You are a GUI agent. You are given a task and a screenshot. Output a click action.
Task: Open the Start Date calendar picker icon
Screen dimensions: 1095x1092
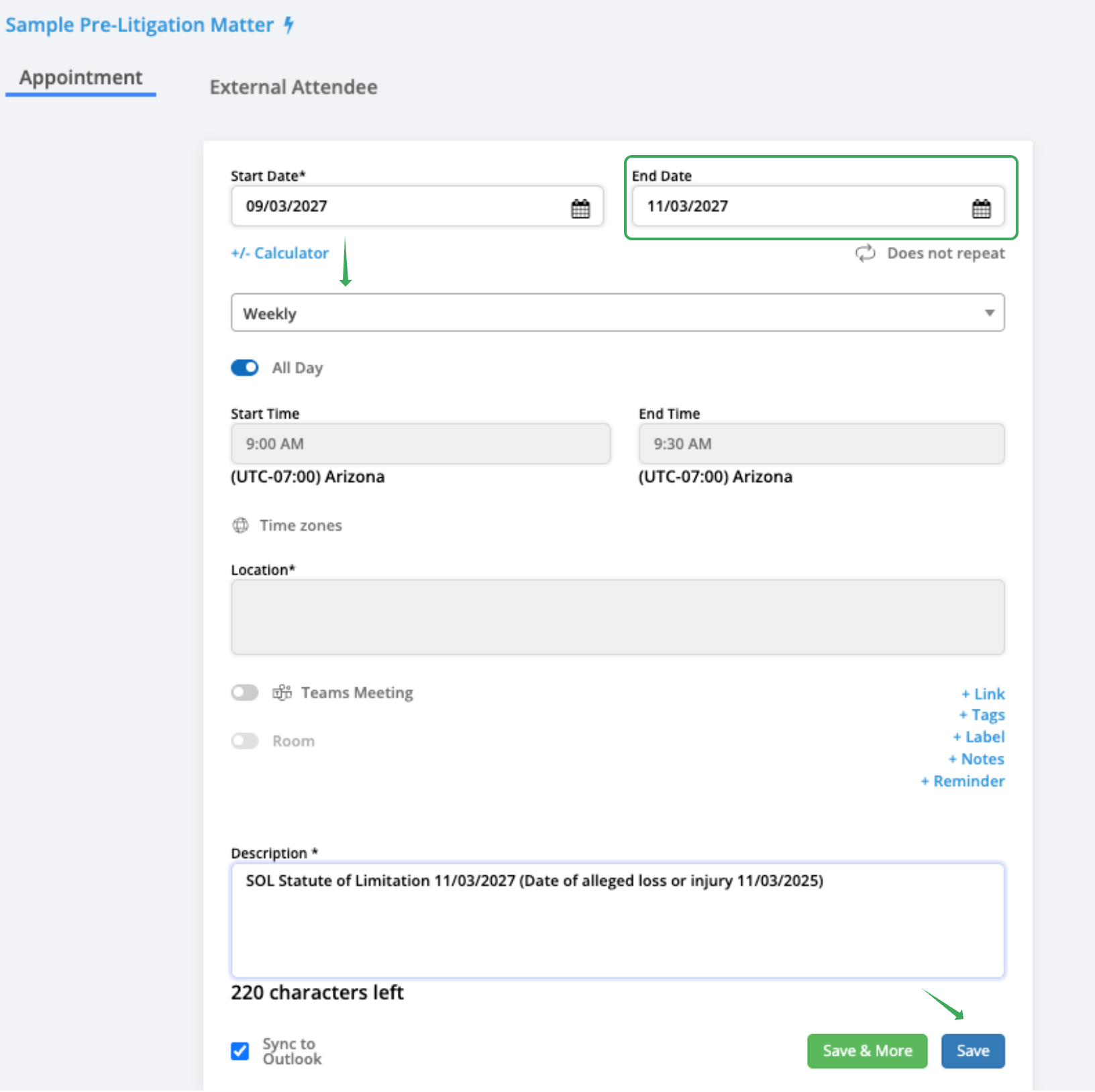coord(580,209)
